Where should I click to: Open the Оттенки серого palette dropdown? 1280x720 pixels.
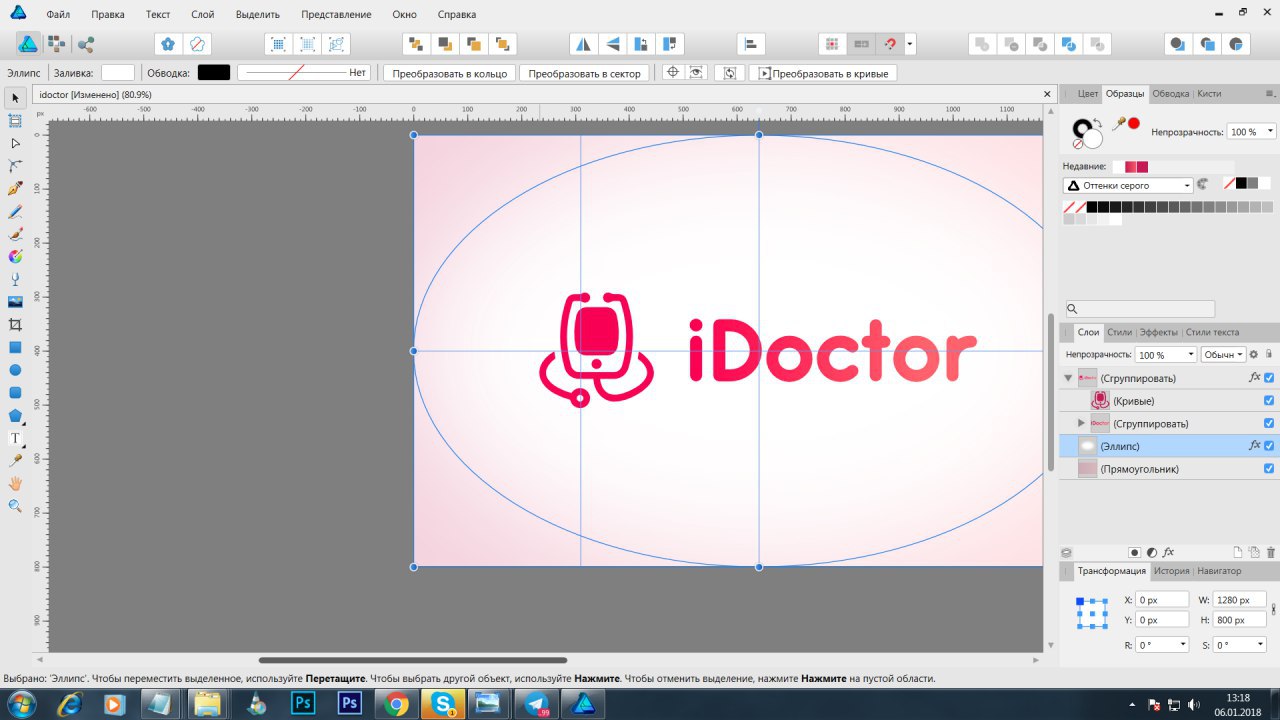point(1129,185)
